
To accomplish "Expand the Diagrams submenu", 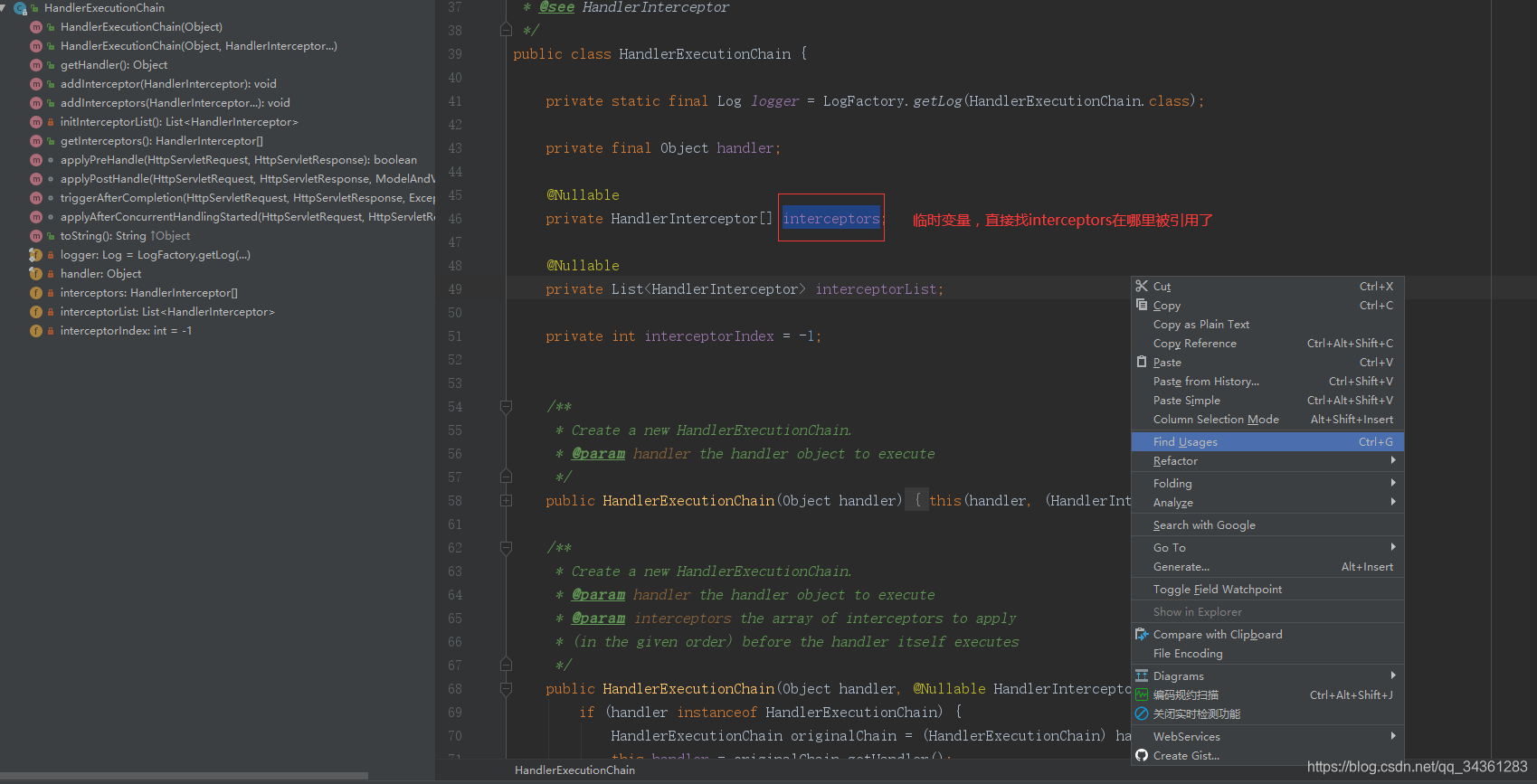I will click(x=1267, y=676).
